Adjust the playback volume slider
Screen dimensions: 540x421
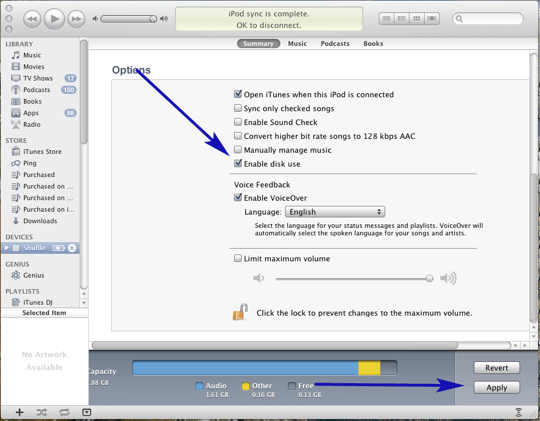coord(129,19)
